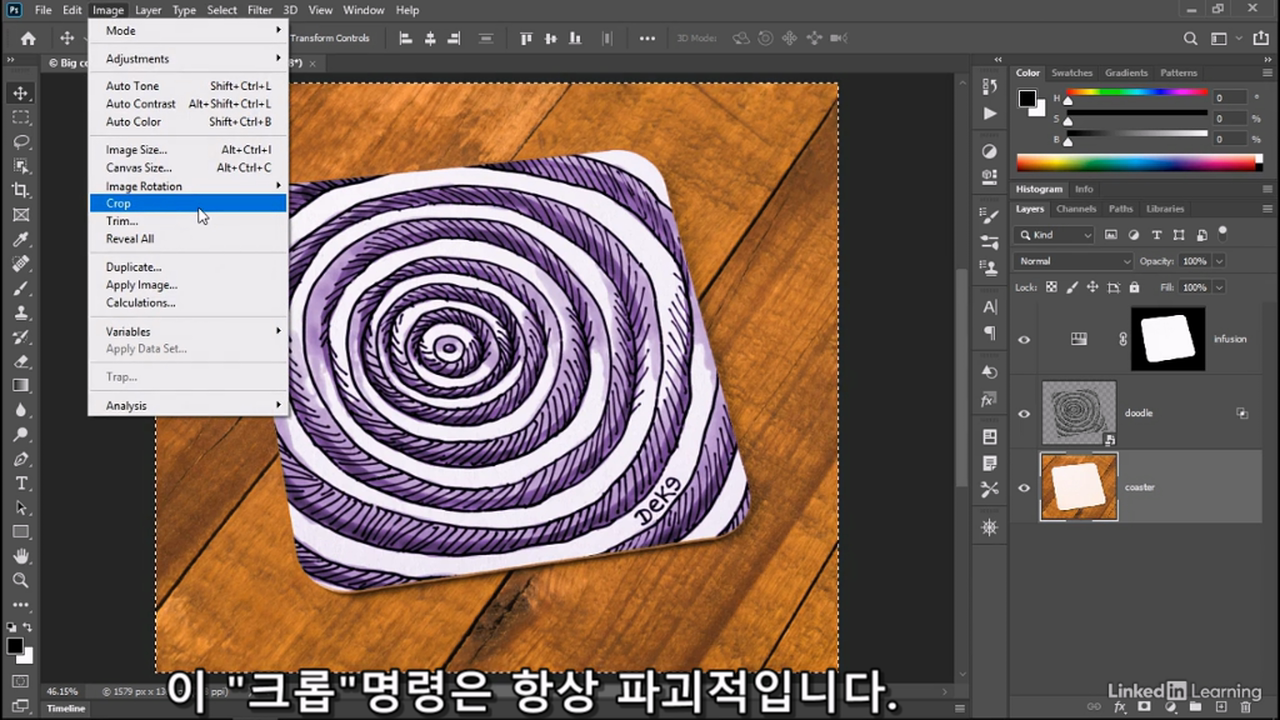The height and width of the screenshot is (720, 1280).
Task: Switch to the Channels tab
Action: pos(1076,209)
